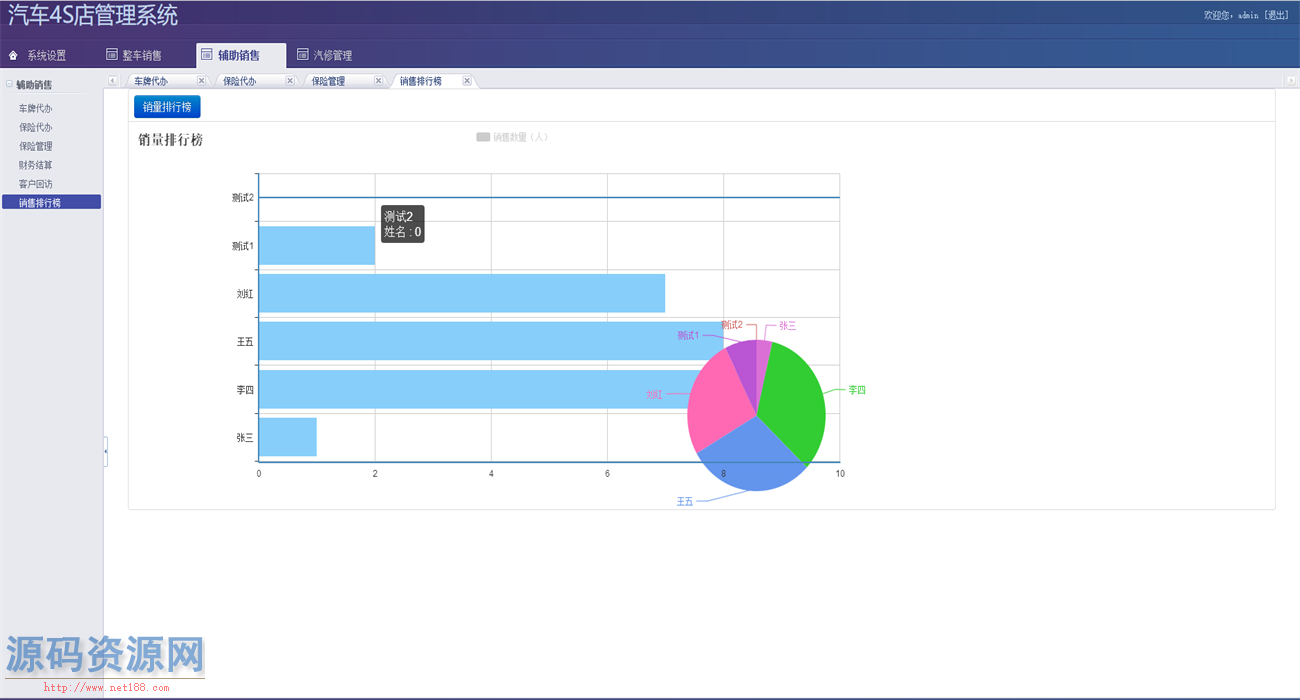1300x700 pixels.
Task: Open 财务结算 in the sidebar
Action: pyautogui.click(x=35, y=165)
